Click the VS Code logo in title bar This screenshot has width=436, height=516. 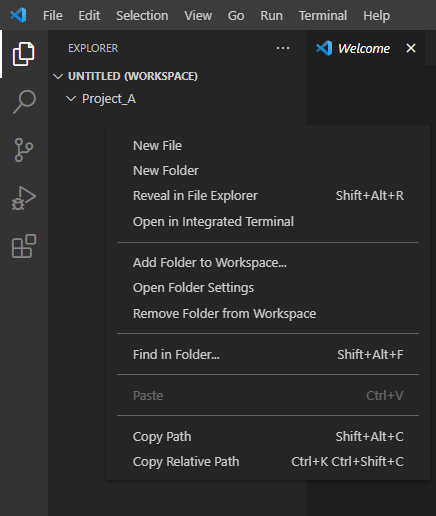pyautogui.click(x=18, y=15)
